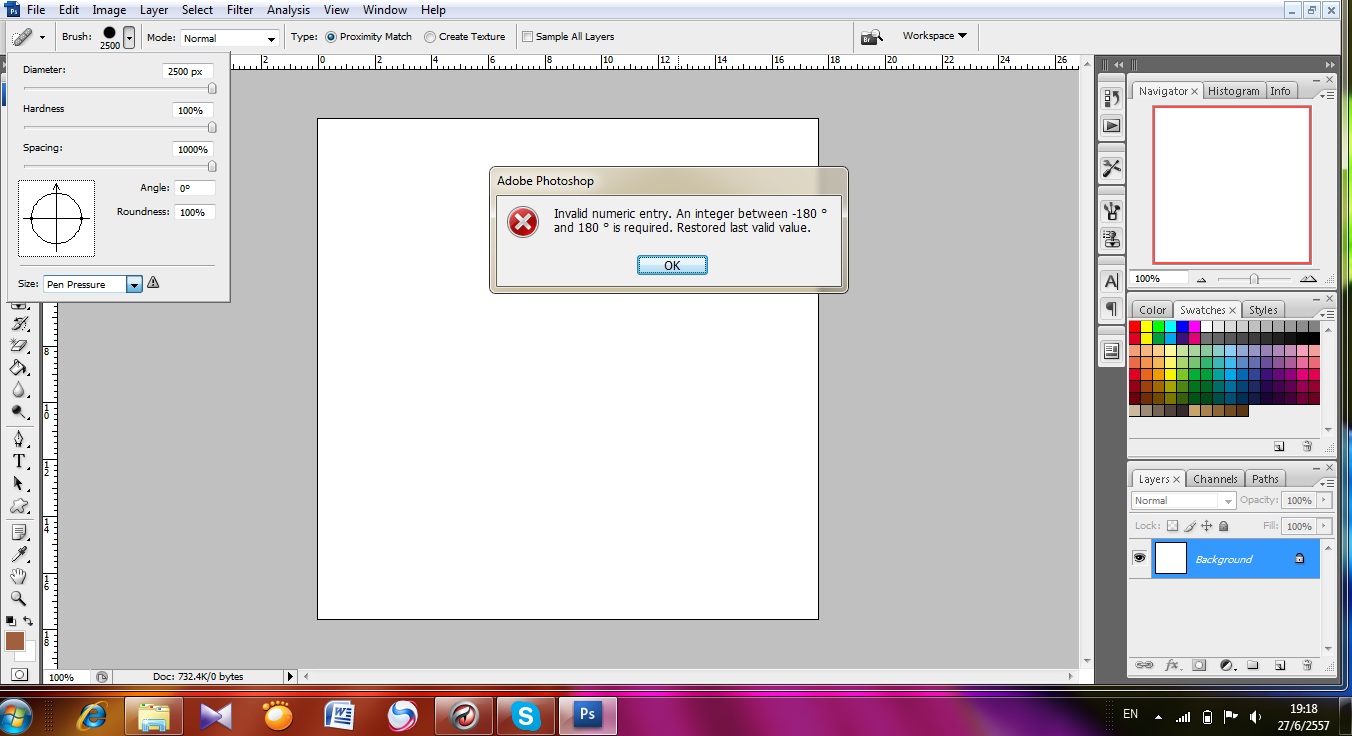Toggle lock position move icon

pyautogui.click(x=1206, y=526)
